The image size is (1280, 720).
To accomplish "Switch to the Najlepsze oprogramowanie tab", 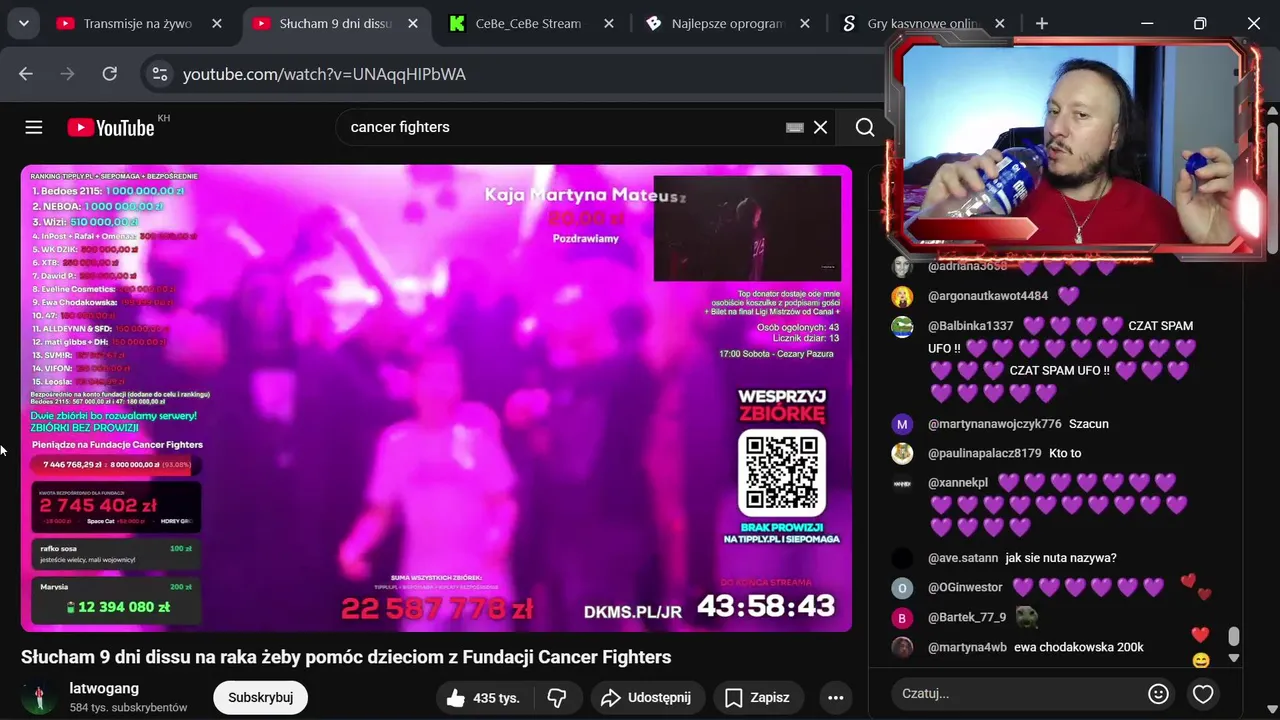I will click(x=728, y=23).
